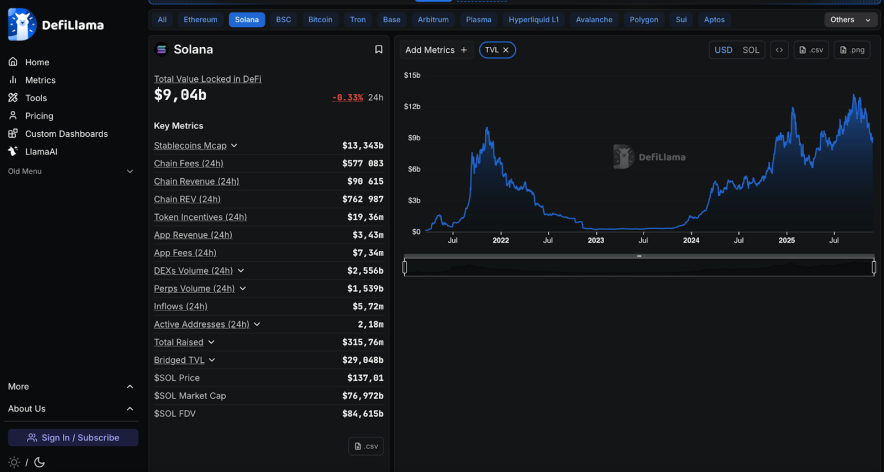This screenshot has width=884, height=472.
Task: Download chart as .csv file
Action: [x=811, y=50]
